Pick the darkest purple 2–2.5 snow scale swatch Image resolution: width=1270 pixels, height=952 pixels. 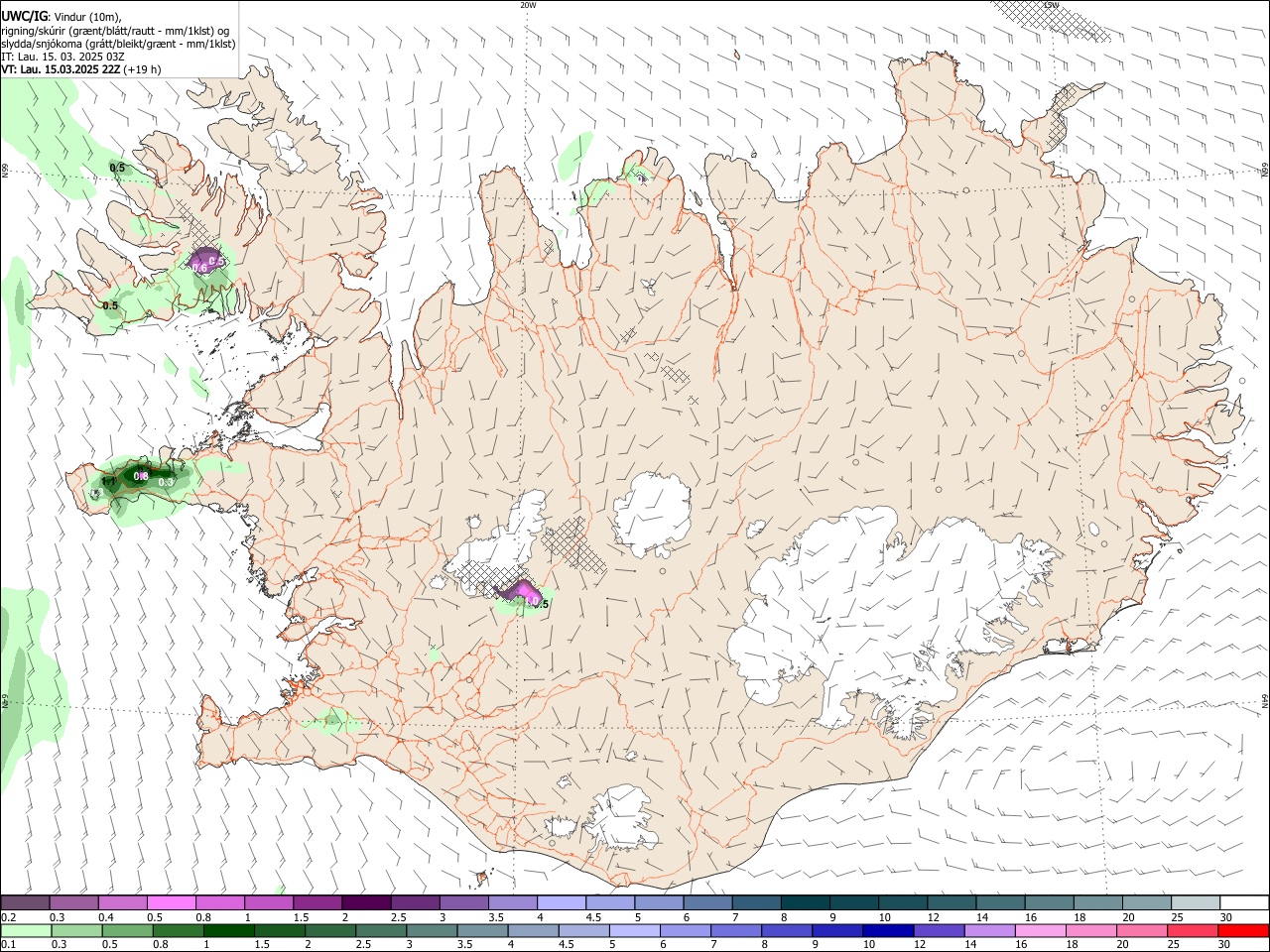[x=365, y=903]
